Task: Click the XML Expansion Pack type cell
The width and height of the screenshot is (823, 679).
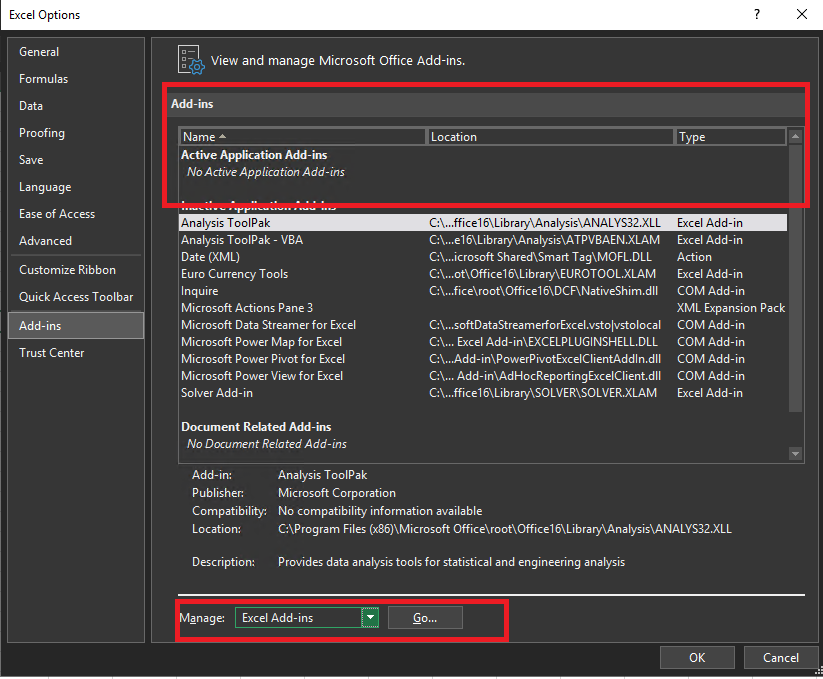Action: [731, 308]
